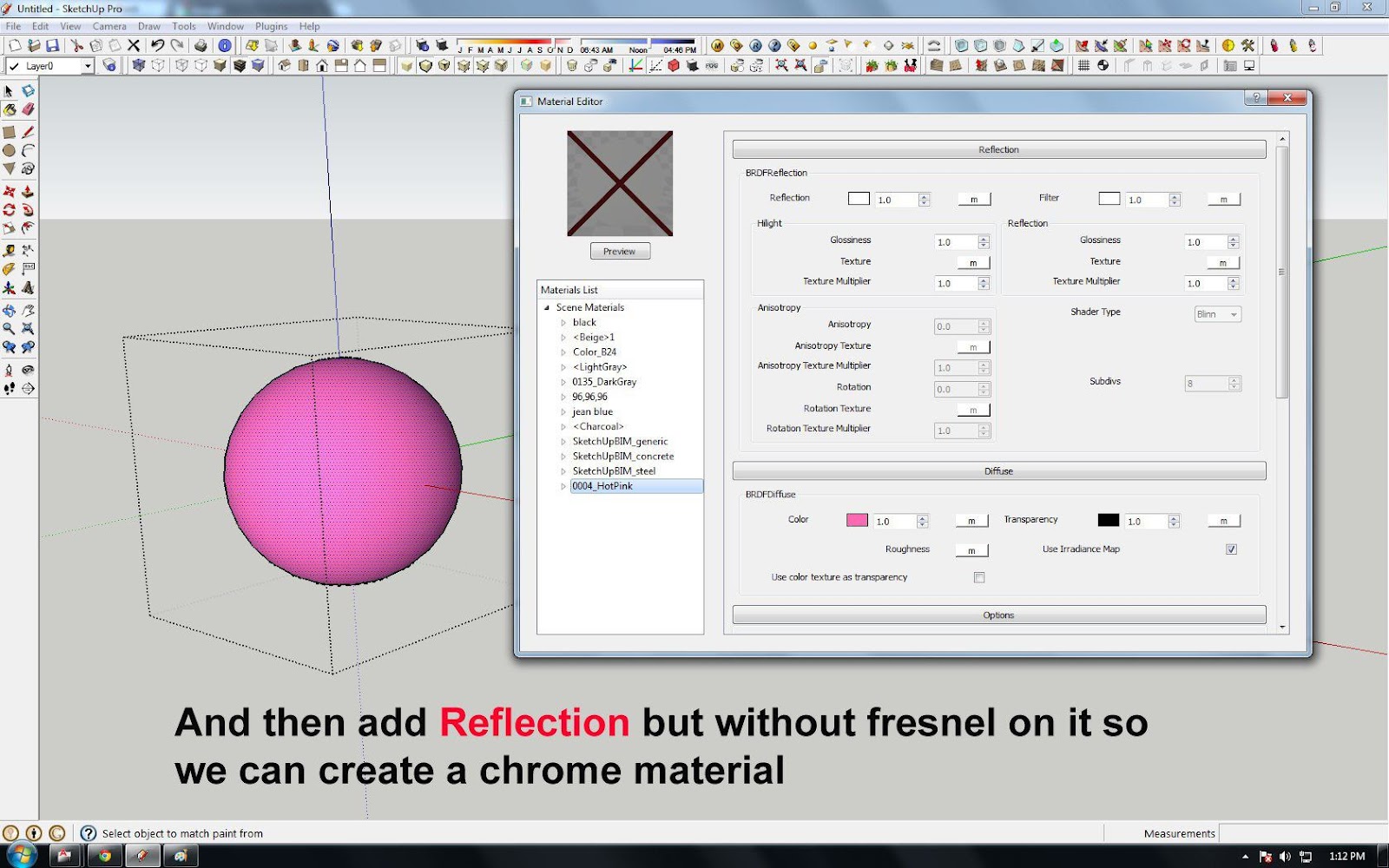This screenshot has width=1389, height=868.
Task: Expand the SketchUpBIM_steel material
Action: [563, 471]
